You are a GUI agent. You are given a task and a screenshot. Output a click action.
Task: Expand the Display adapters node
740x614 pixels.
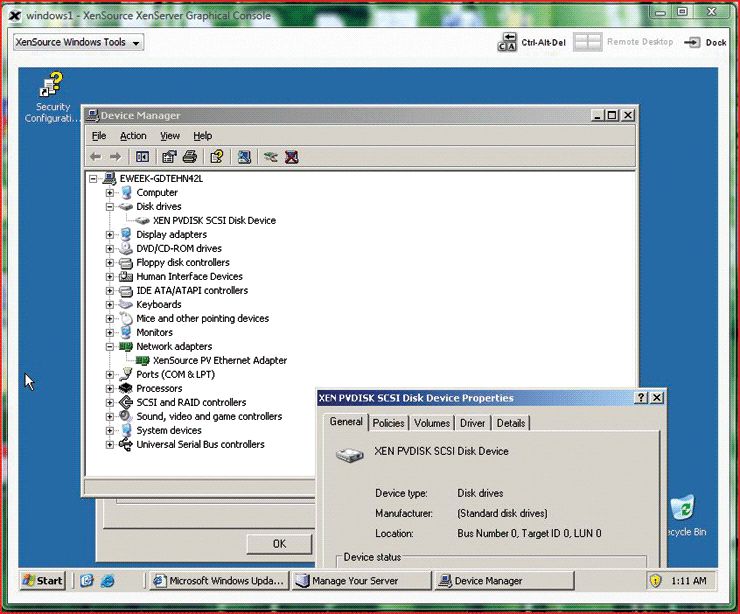pos(109,235)
